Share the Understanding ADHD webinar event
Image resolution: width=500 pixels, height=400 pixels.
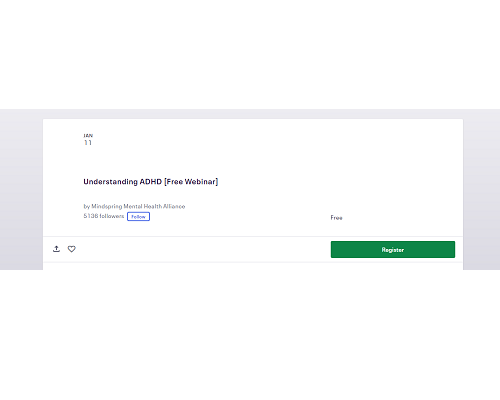[x=56, y=249]
